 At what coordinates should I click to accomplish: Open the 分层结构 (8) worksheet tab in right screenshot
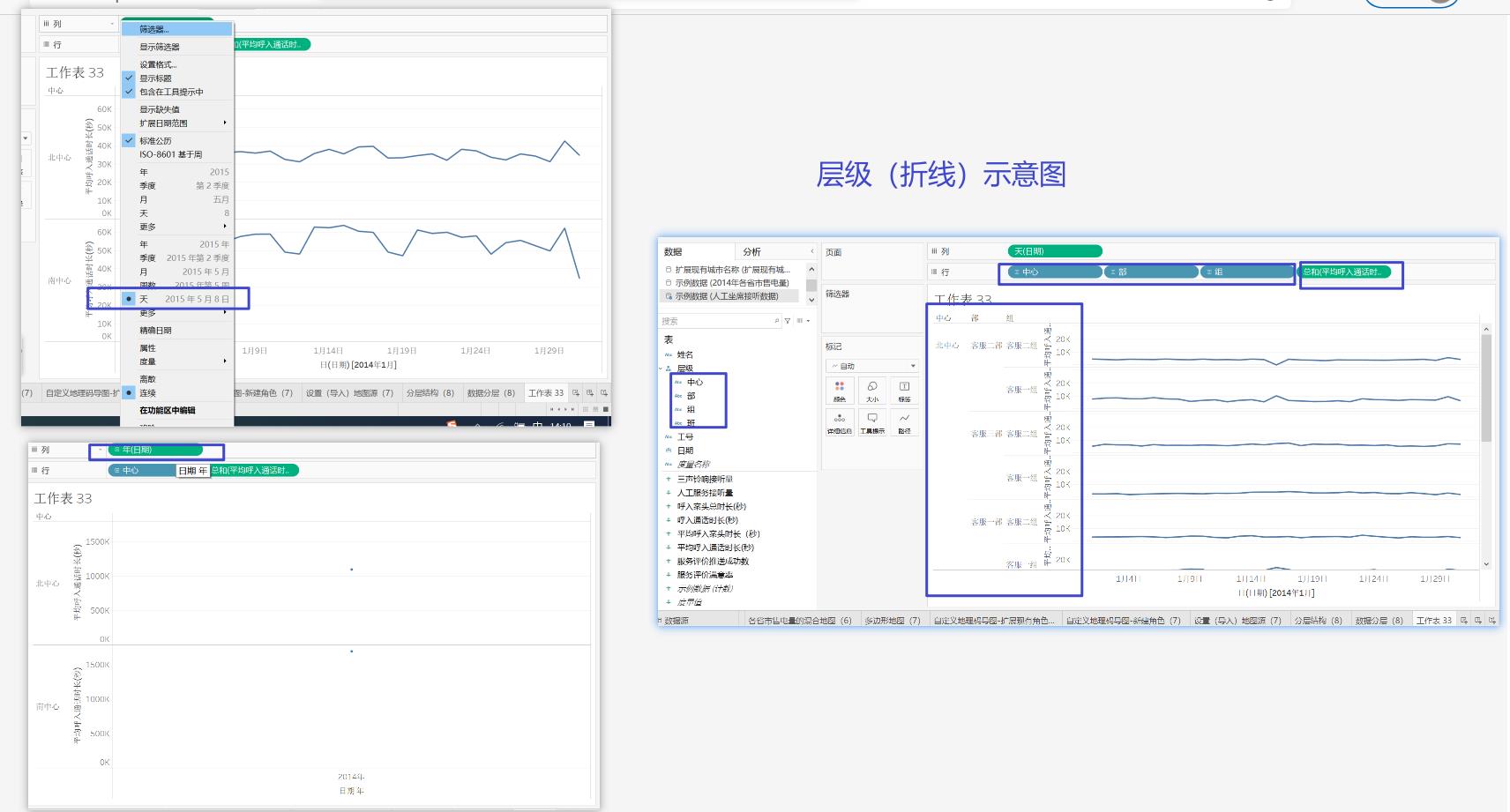click(x=1318, y=621)
